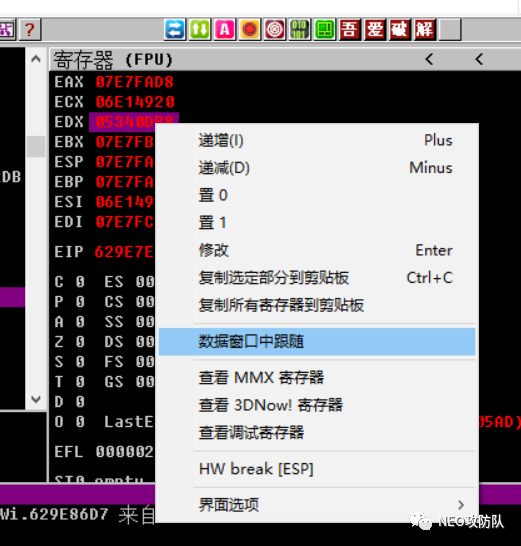The height and width of the screenshot is (546, 521).
Task: Click the concentric target rings icon
Action: click(275, 30)
